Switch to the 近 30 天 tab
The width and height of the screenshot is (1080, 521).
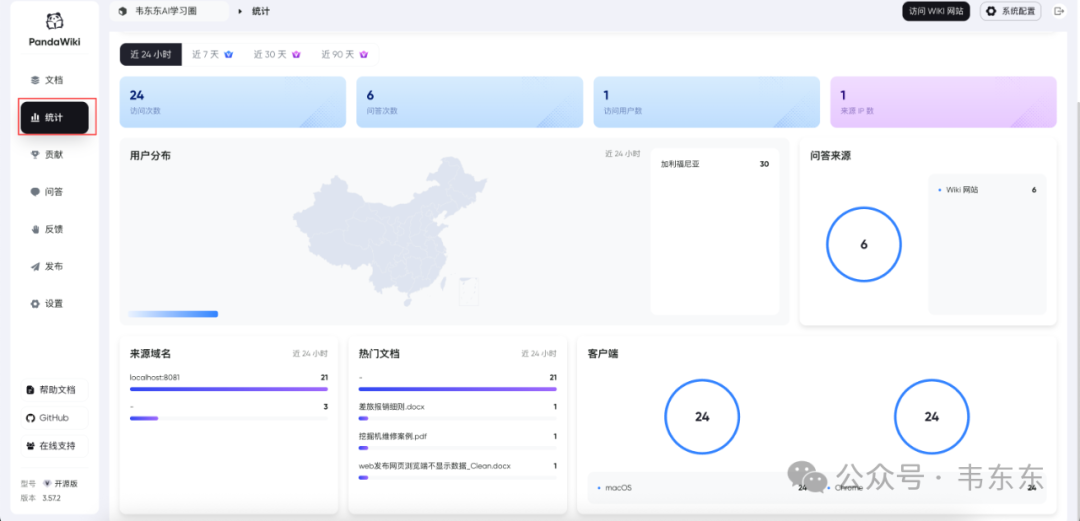(x=277, y=54)
